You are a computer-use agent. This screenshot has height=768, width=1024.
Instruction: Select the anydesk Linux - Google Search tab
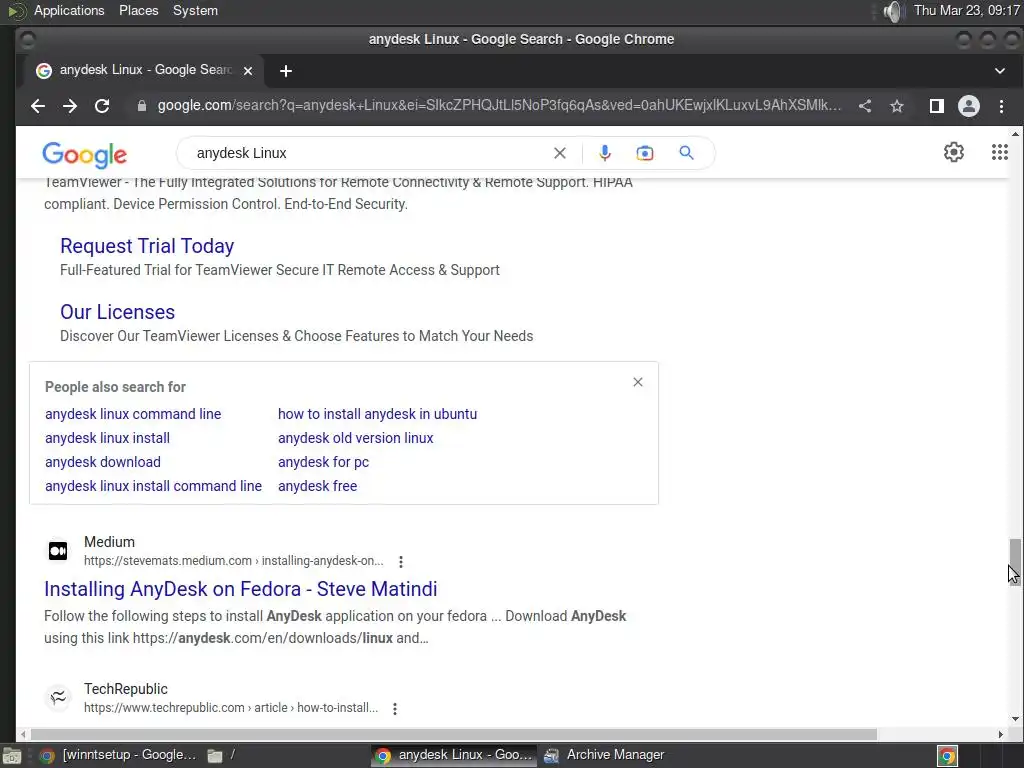click(x=146, y=70)
